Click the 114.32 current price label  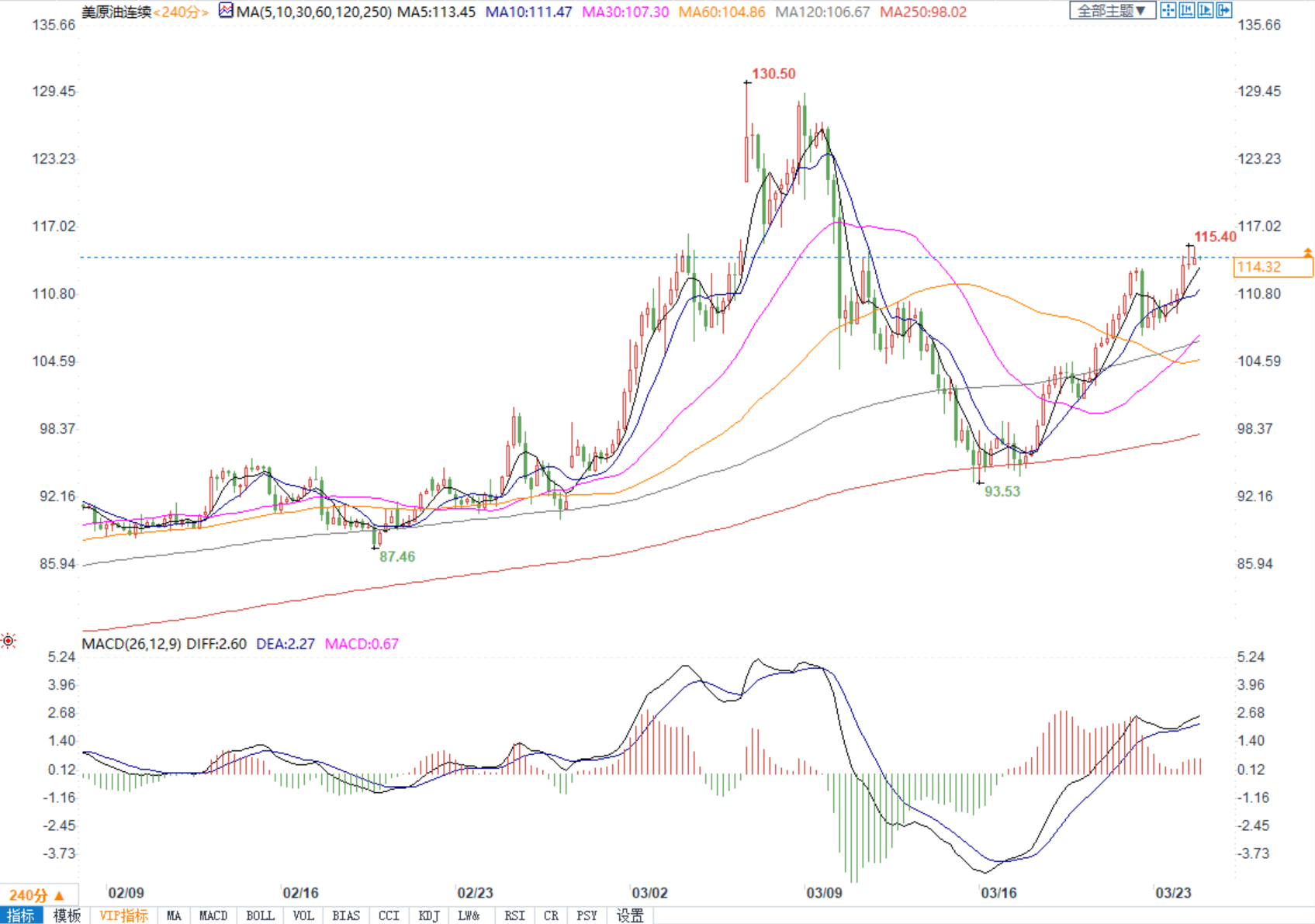pyautogui.click(x=1272, y=267)
